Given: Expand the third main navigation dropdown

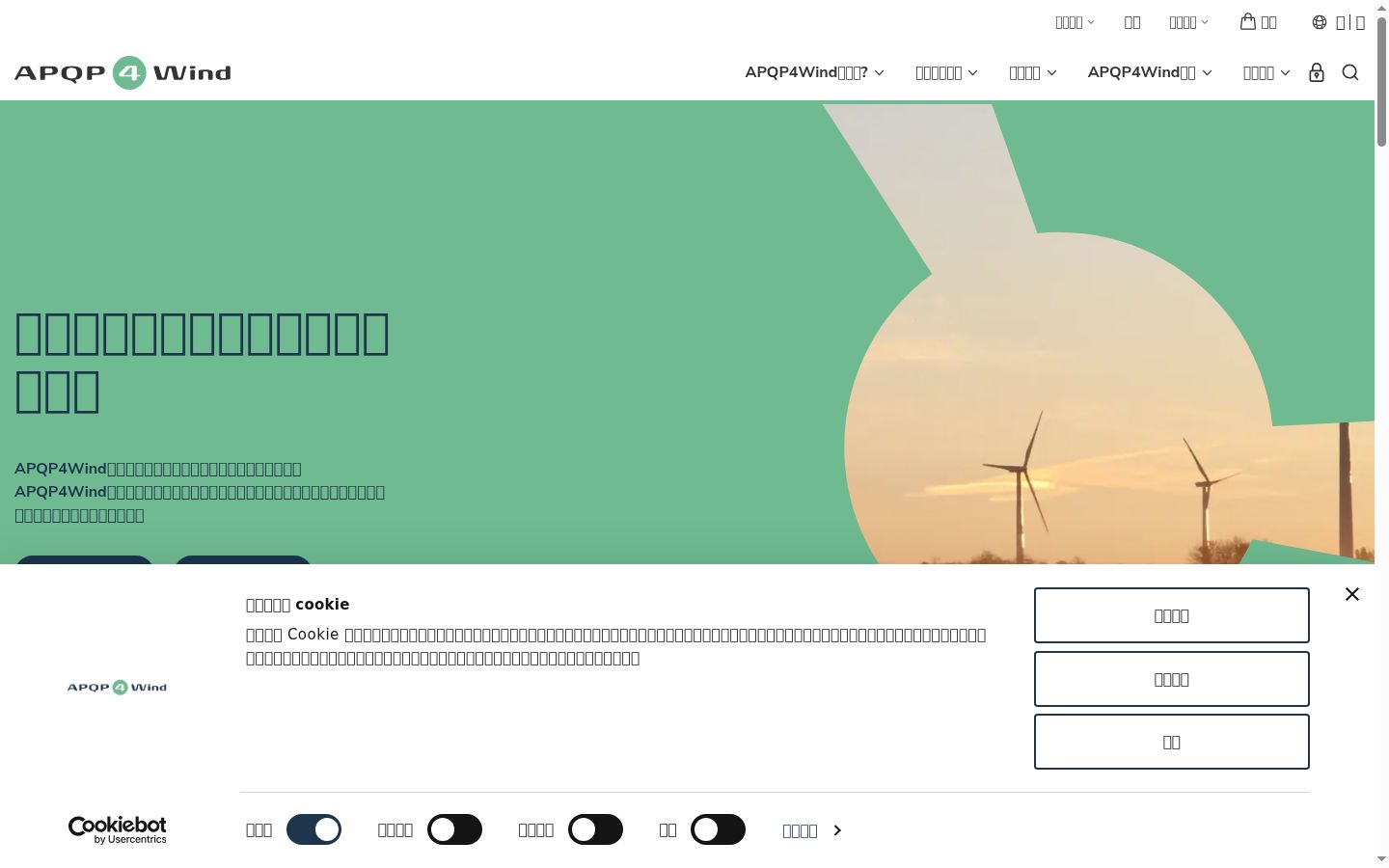Looking at the screenshot, I should 1032,72.
